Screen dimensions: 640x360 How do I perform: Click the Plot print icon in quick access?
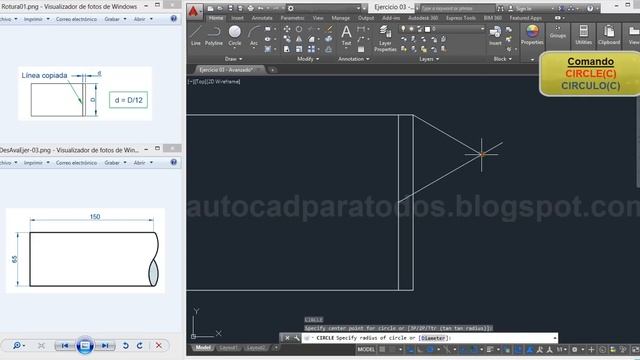pos(250,8)
